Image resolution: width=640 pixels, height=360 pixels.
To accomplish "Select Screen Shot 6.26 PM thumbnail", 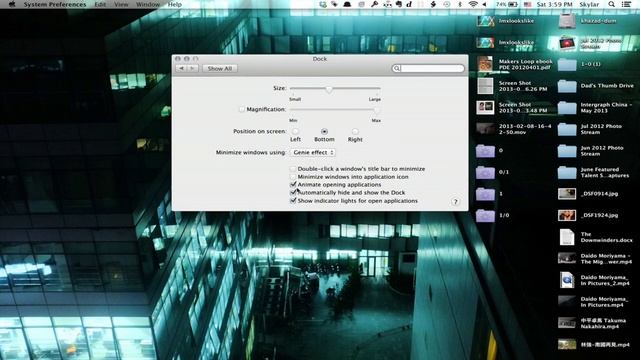I will [x=485, y=86].
